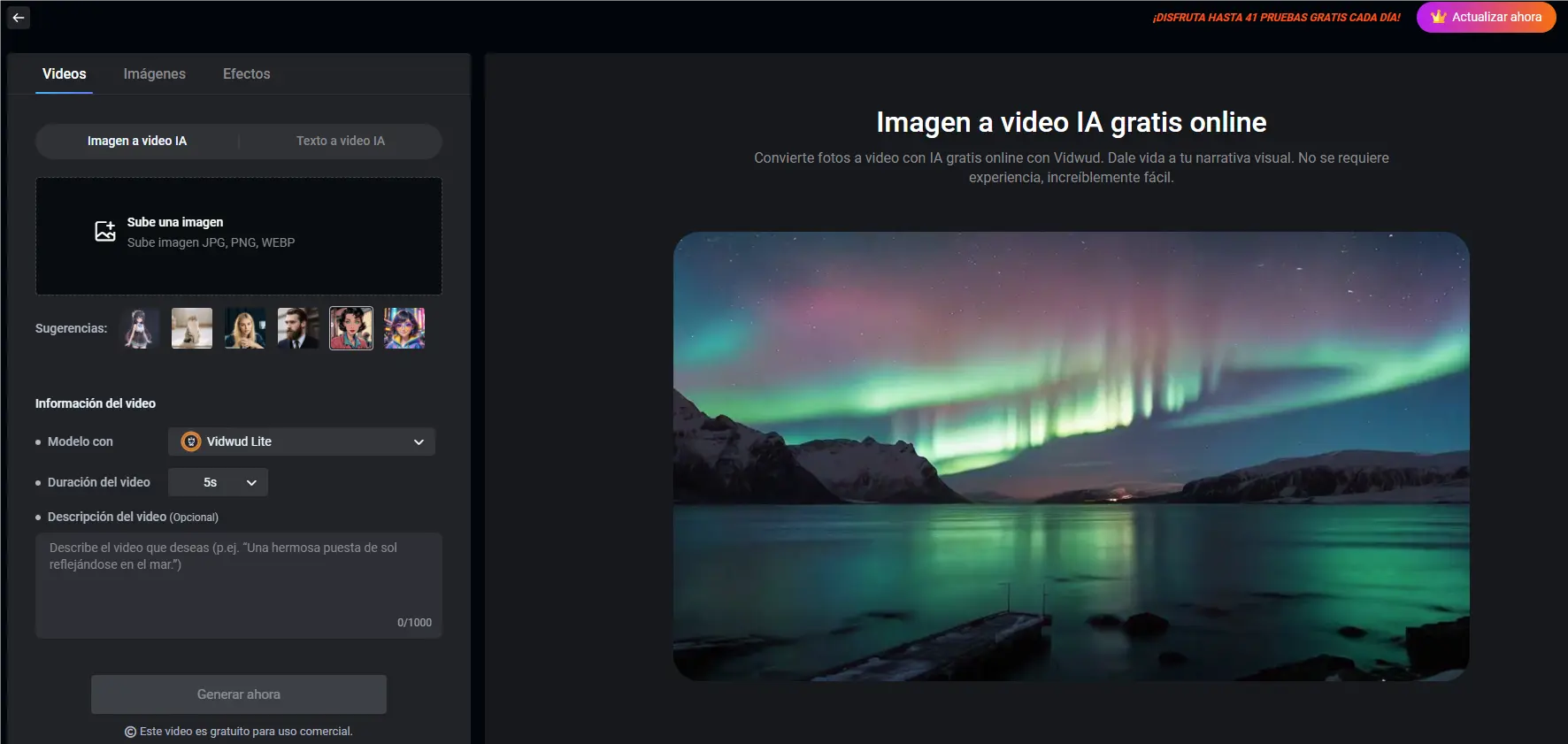Click 'Este video es gratuito para uso comercial.'

(246, 732)
